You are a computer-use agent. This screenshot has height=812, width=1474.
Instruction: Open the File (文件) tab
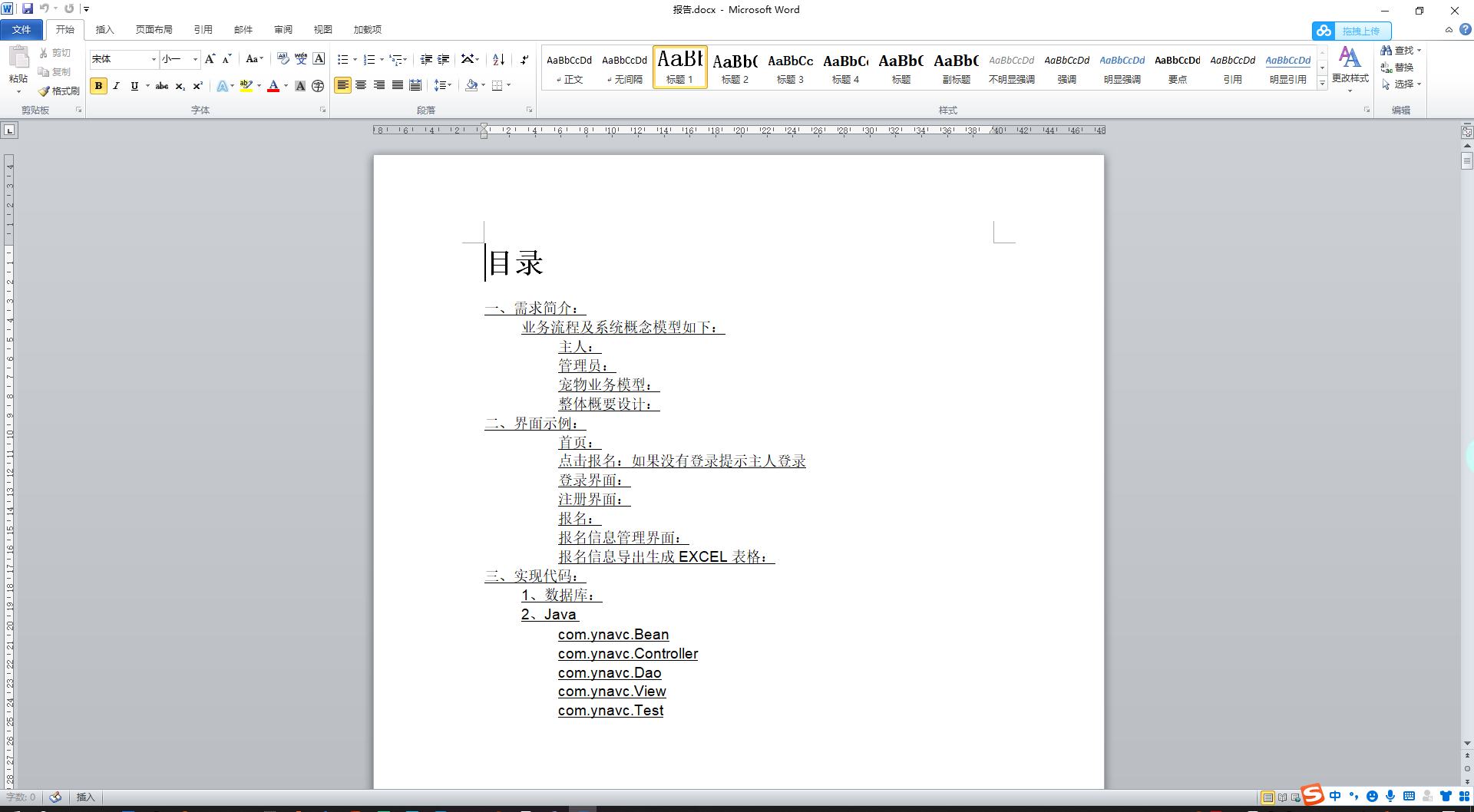pos(21,29)
